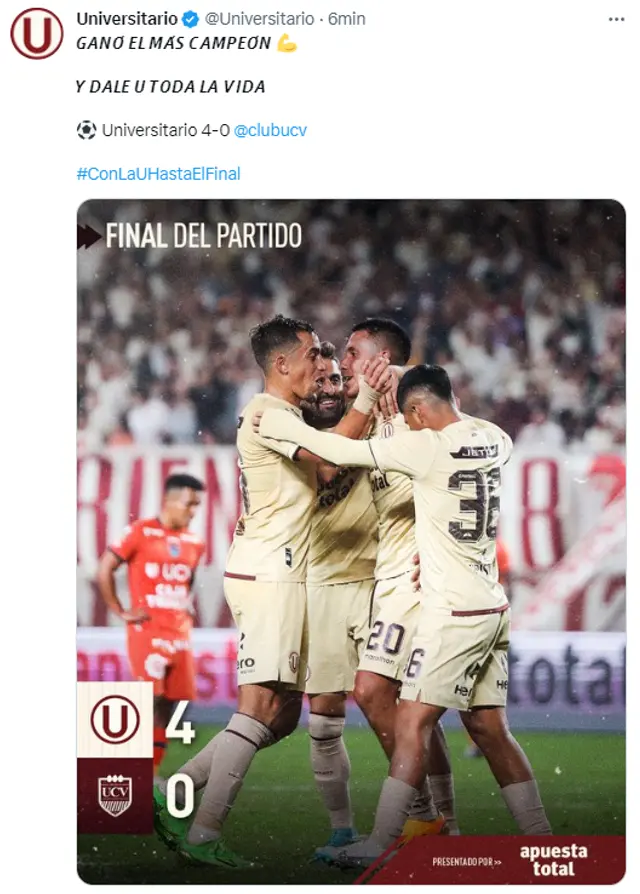Open the three-dot more options menu
Image resolution: width=640 pixels, height=894 pixels.
point(616,19)
